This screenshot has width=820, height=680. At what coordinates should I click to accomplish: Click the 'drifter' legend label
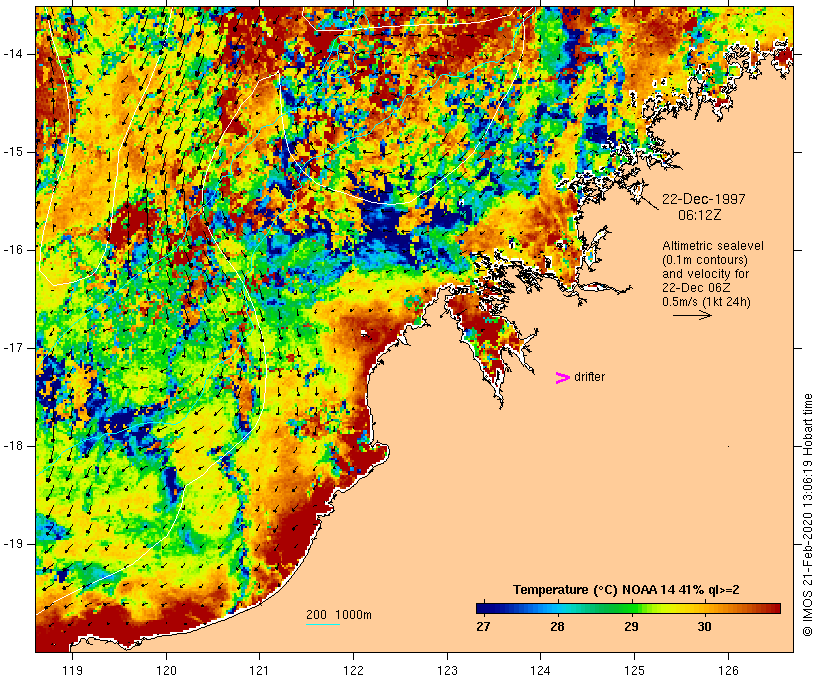[589, 377]
